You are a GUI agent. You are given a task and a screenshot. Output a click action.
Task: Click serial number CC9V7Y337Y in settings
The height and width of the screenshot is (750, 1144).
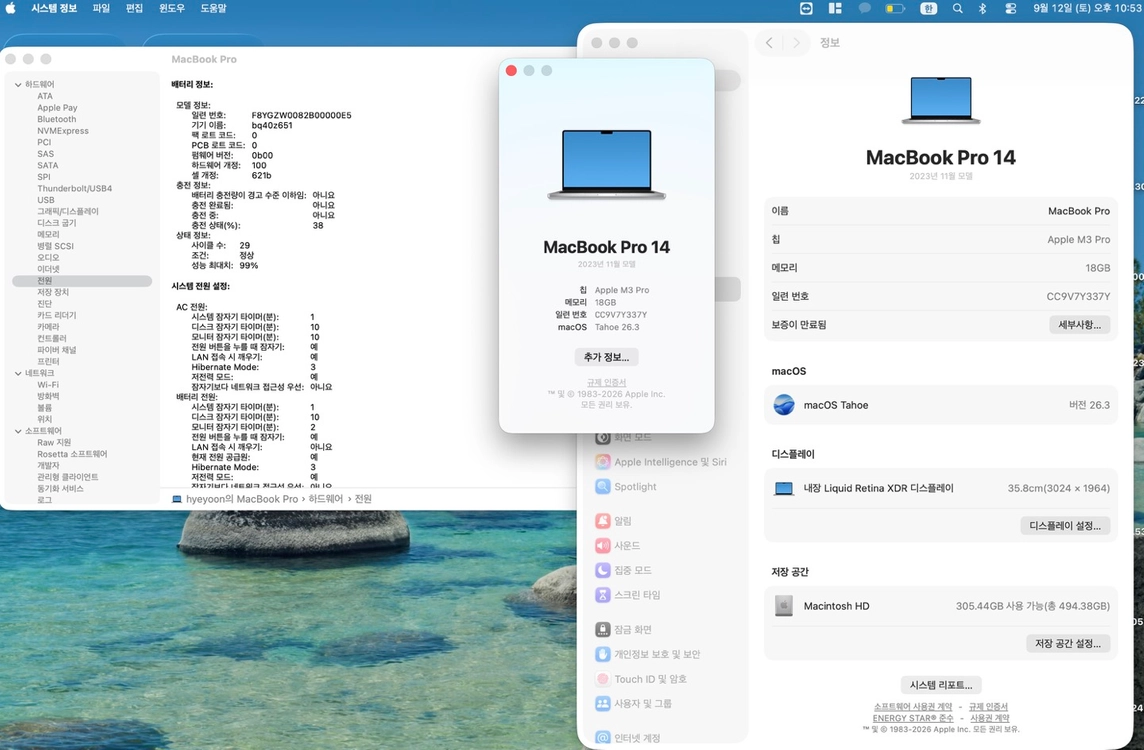[1078, 296]
